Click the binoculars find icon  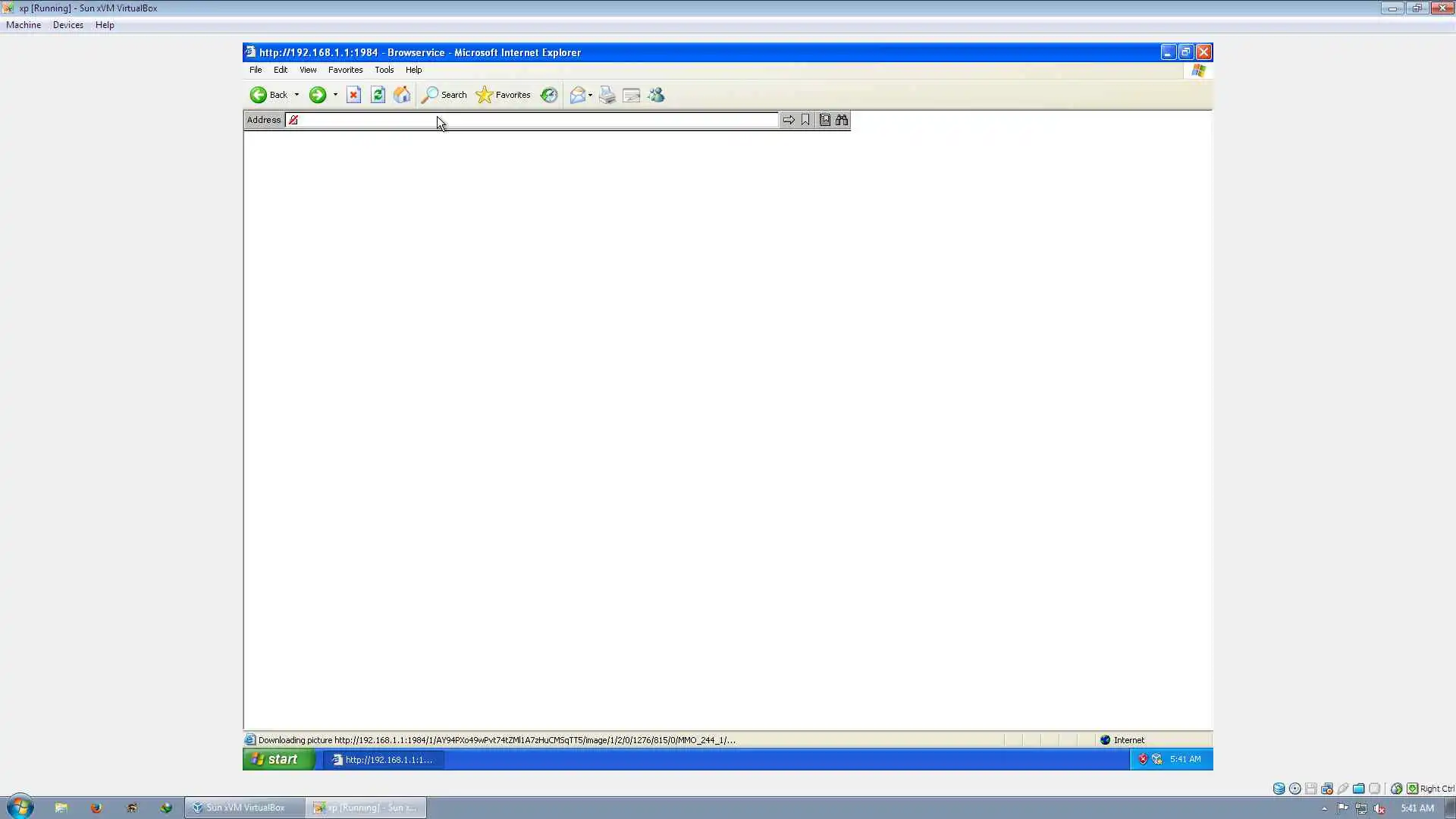coord(842,120)
